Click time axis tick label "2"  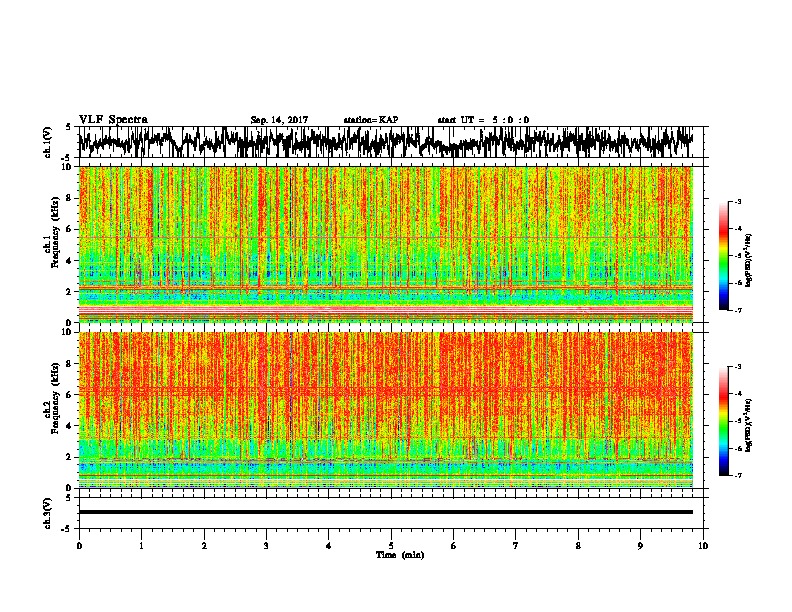pyautogui.click(x=204, y=546)
